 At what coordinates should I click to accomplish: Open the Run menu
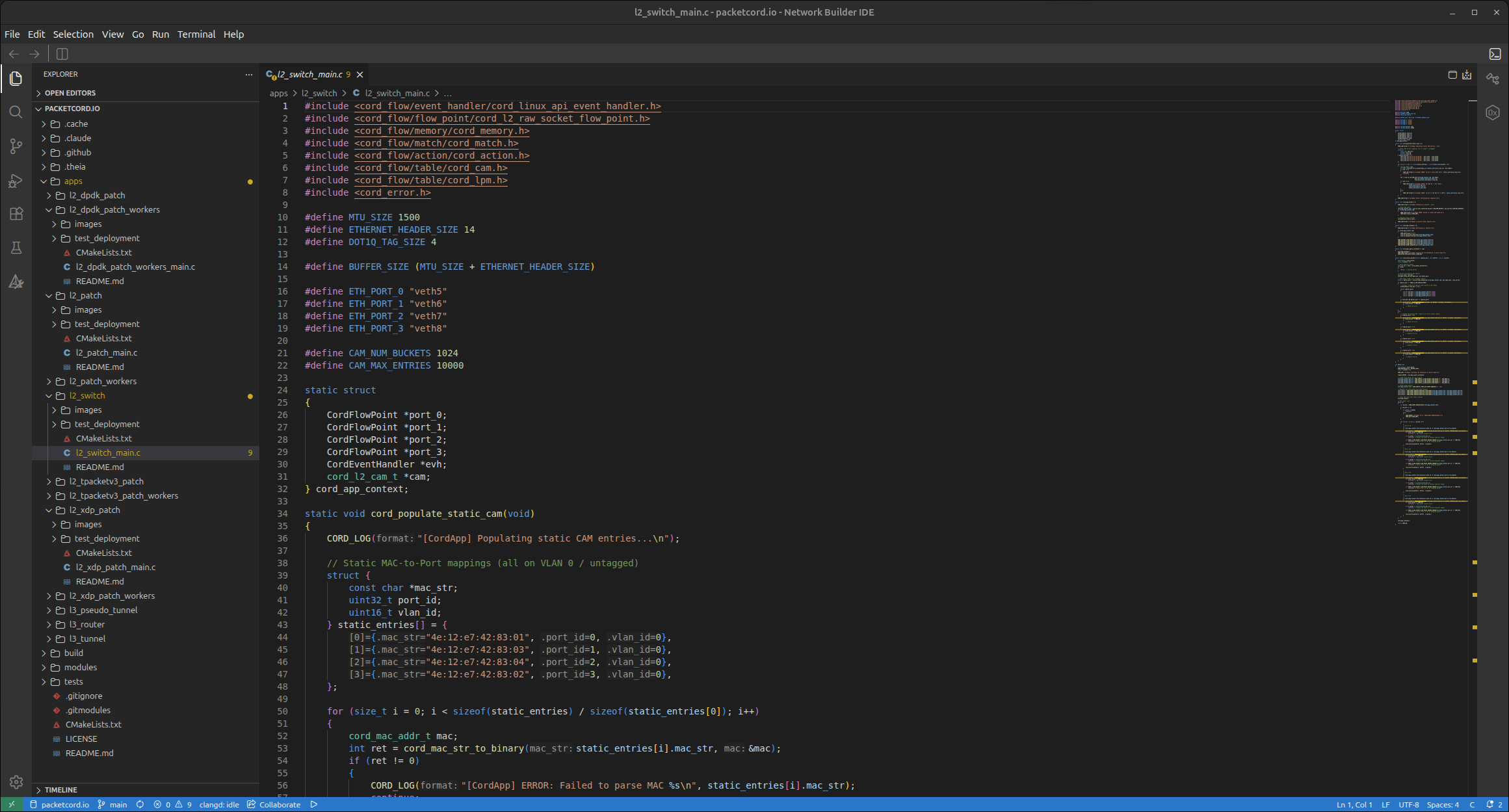tap(161, 34)
